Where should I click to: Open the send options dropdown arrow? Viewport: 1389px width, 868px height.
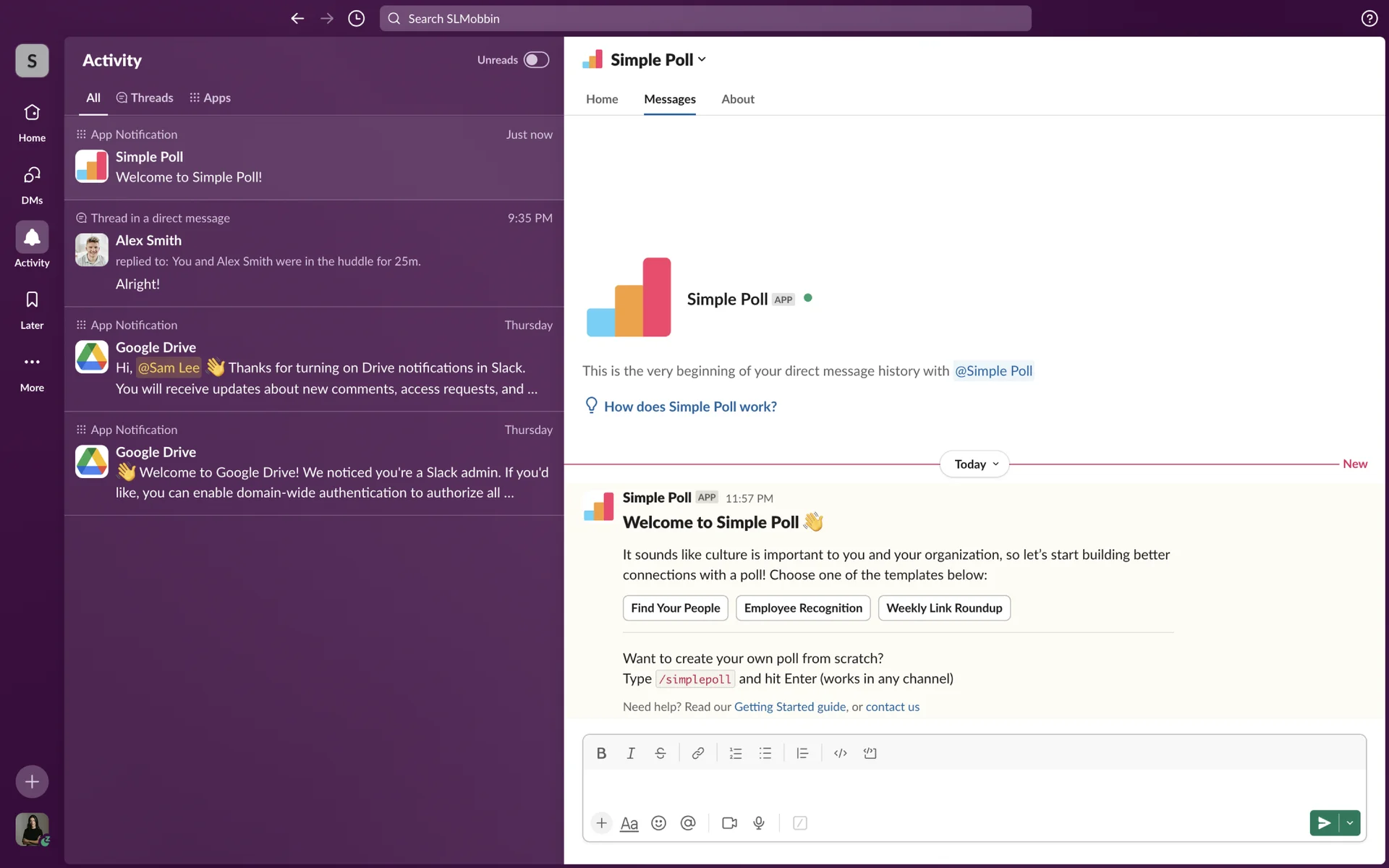(x=1350, y=823)
